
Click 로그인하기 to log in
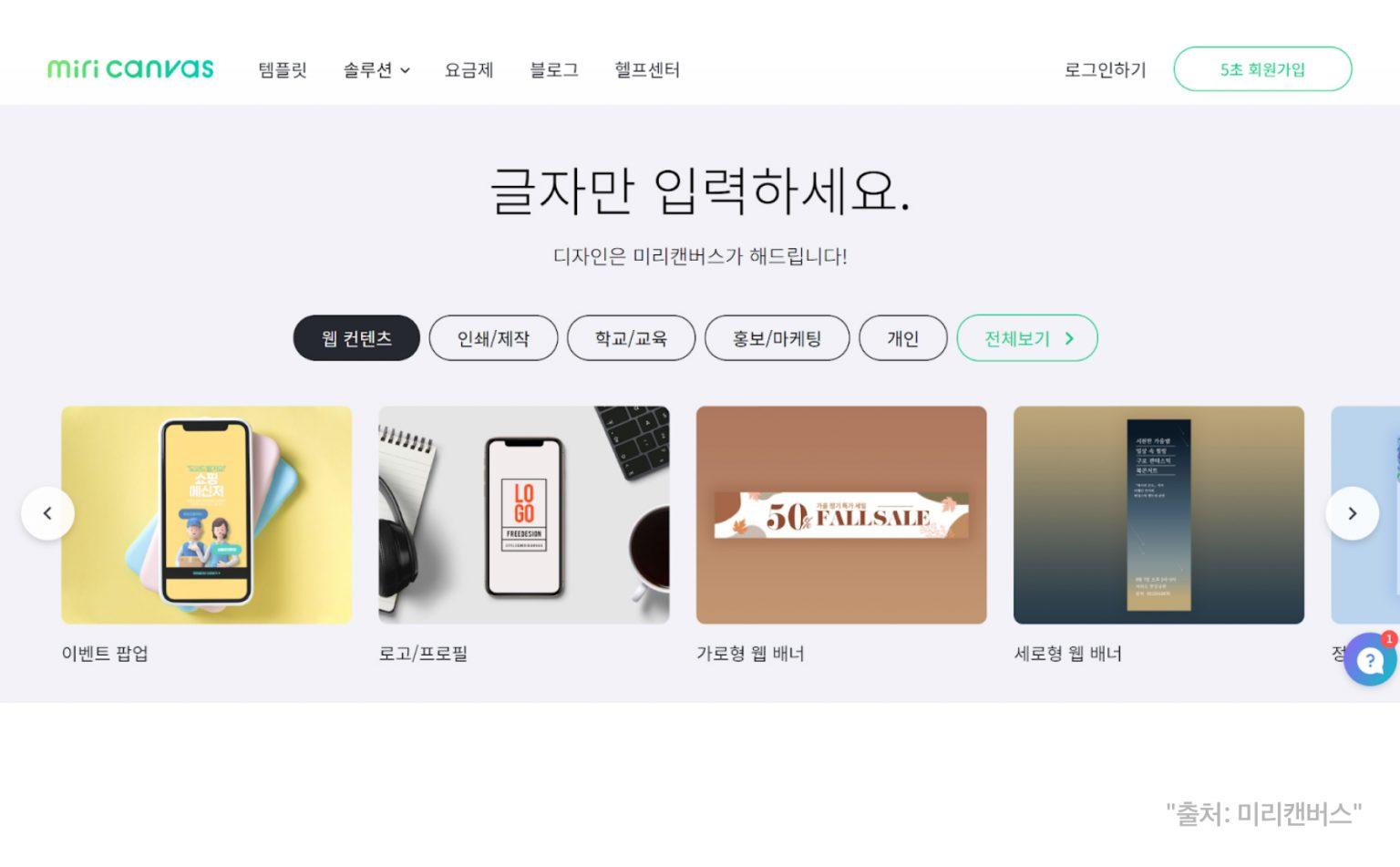coord(1105,69)
